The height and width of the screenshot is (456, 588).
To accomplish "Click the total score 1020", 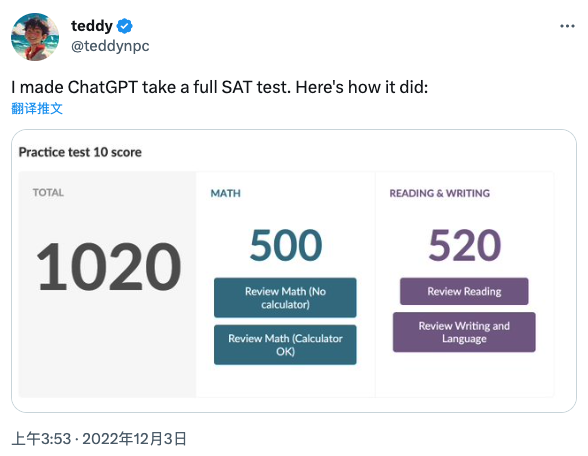I will pos(108,266).
